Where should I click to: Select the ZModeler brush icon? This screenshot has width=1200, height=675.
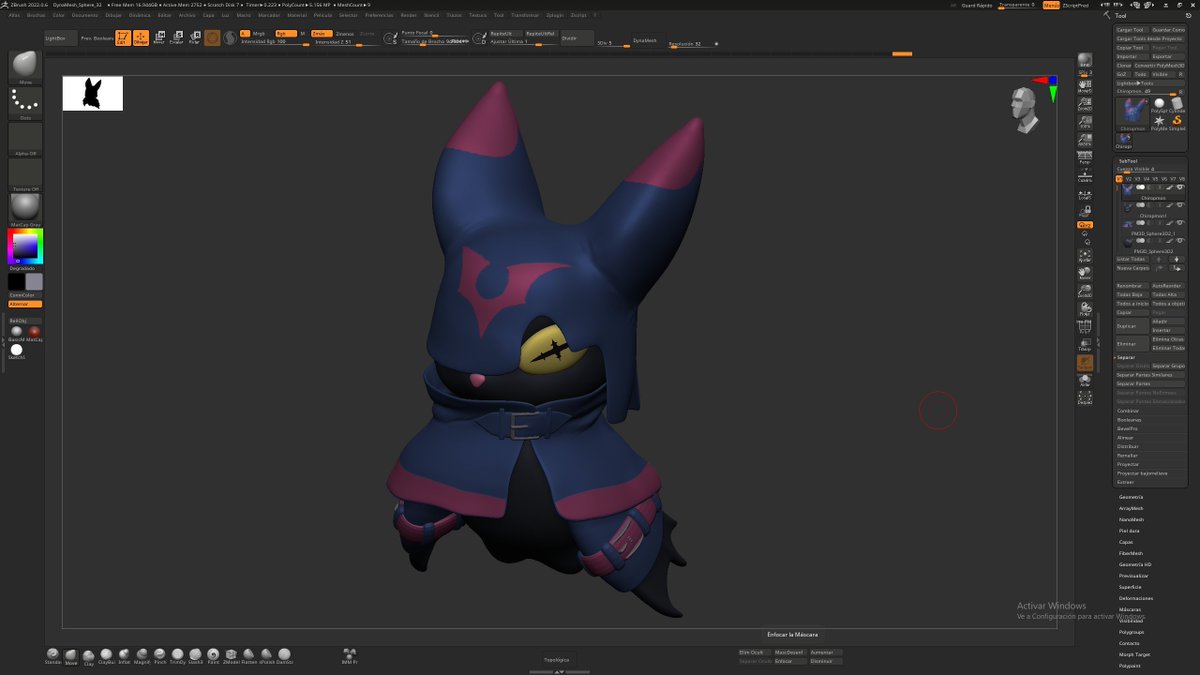pyautogui.click(x=231, y=655)
